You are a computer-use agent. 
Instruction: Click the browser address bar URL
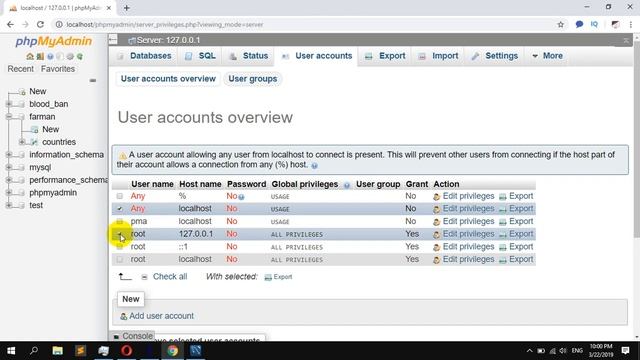165,24
